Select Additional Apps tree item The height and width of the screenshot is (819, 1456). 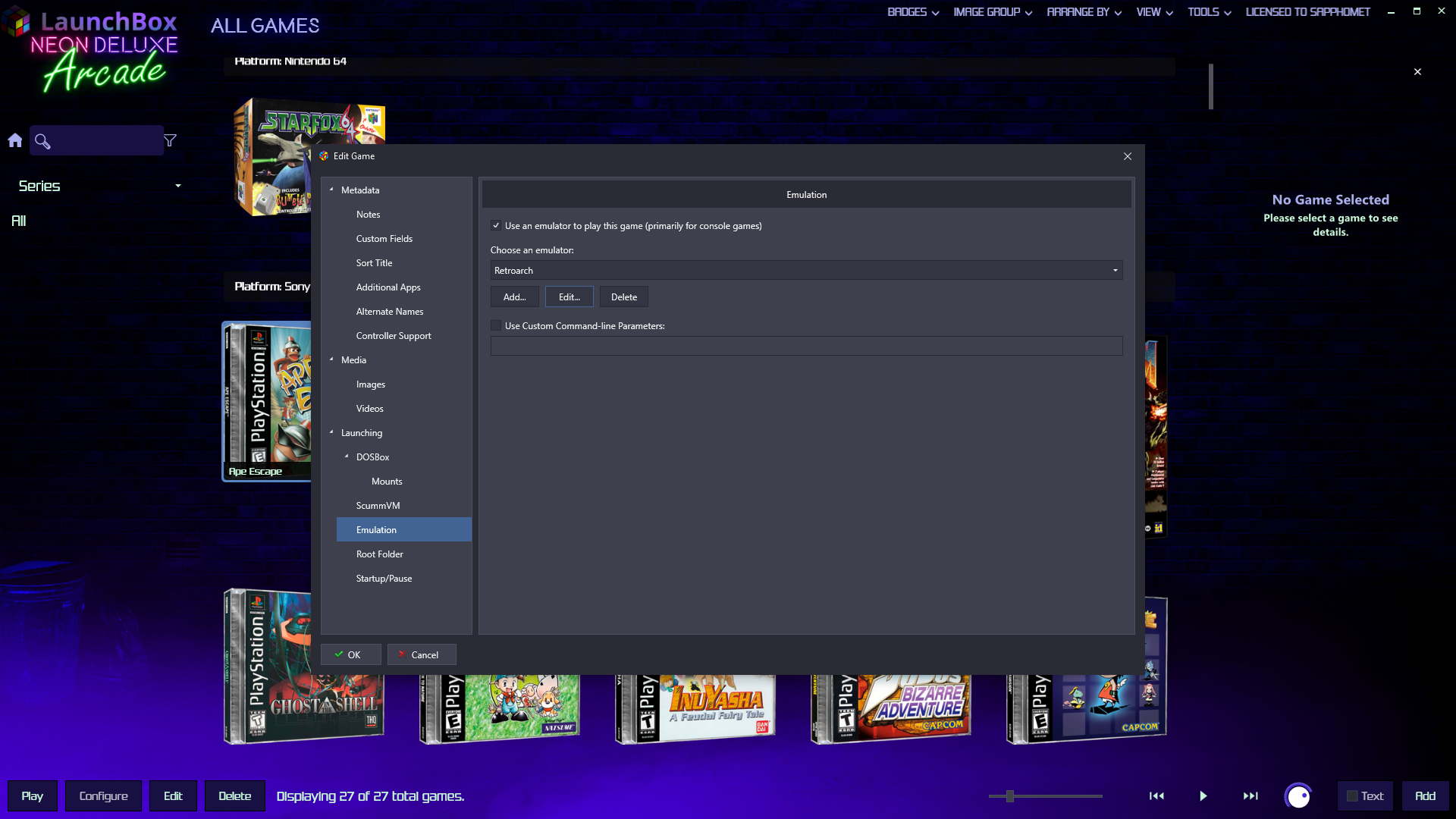point(388,287)
